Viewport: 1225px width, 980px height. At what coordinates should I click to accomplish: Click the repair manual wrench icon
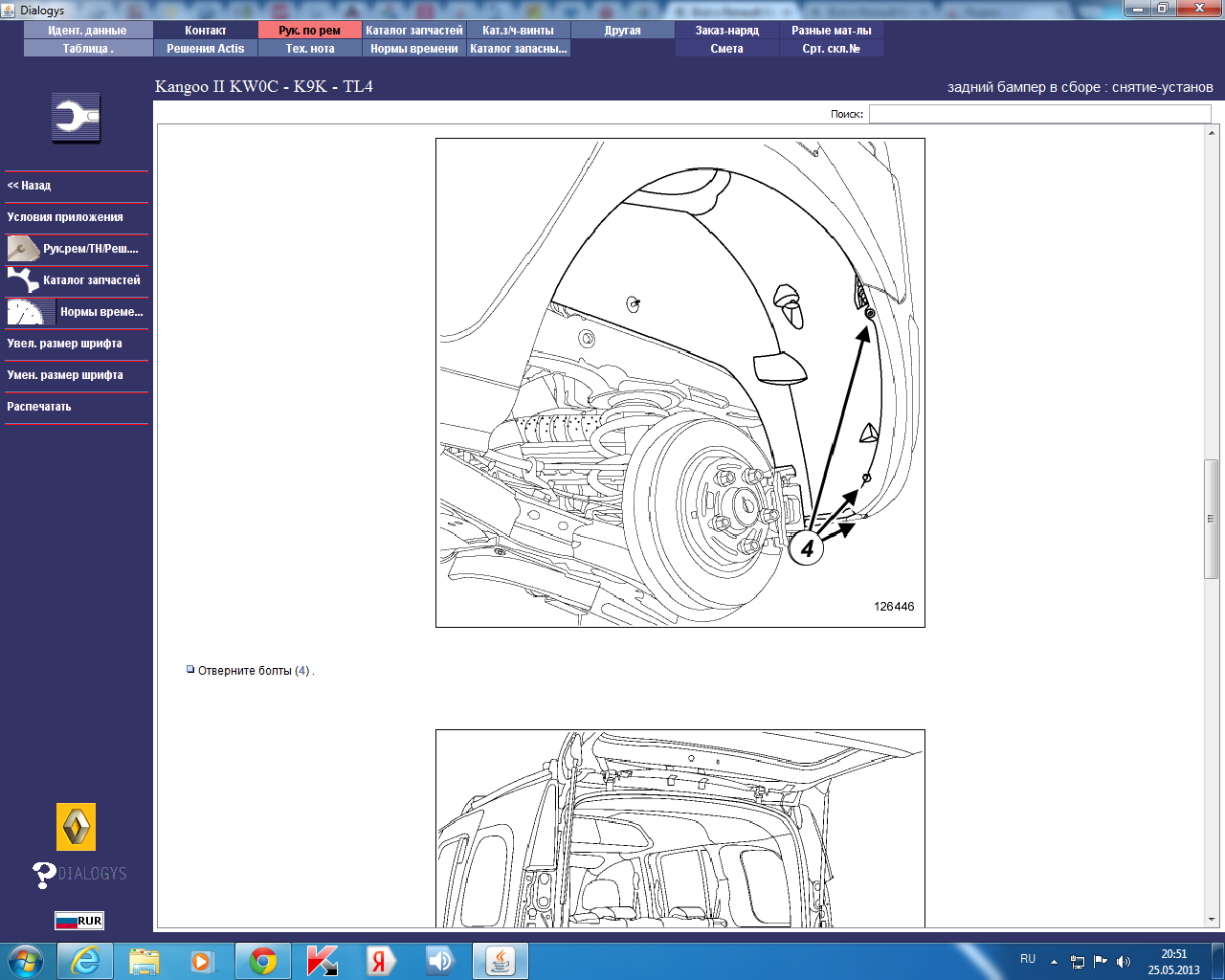coord(22,249)
